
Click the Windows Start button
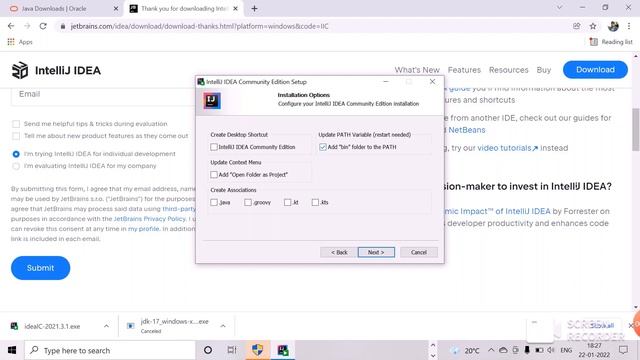[x=12, y=350]
